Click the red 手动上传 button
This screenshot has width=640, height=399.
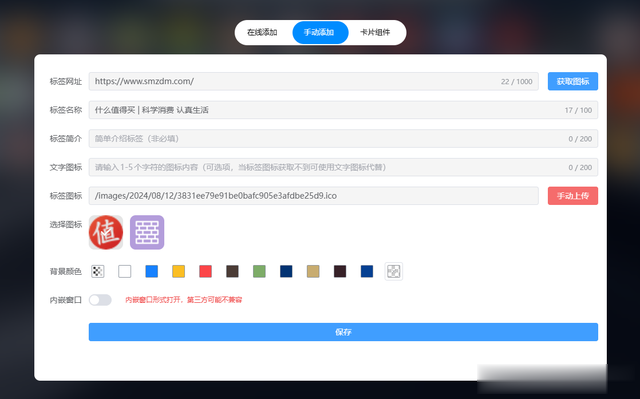[x=573, y=196]
